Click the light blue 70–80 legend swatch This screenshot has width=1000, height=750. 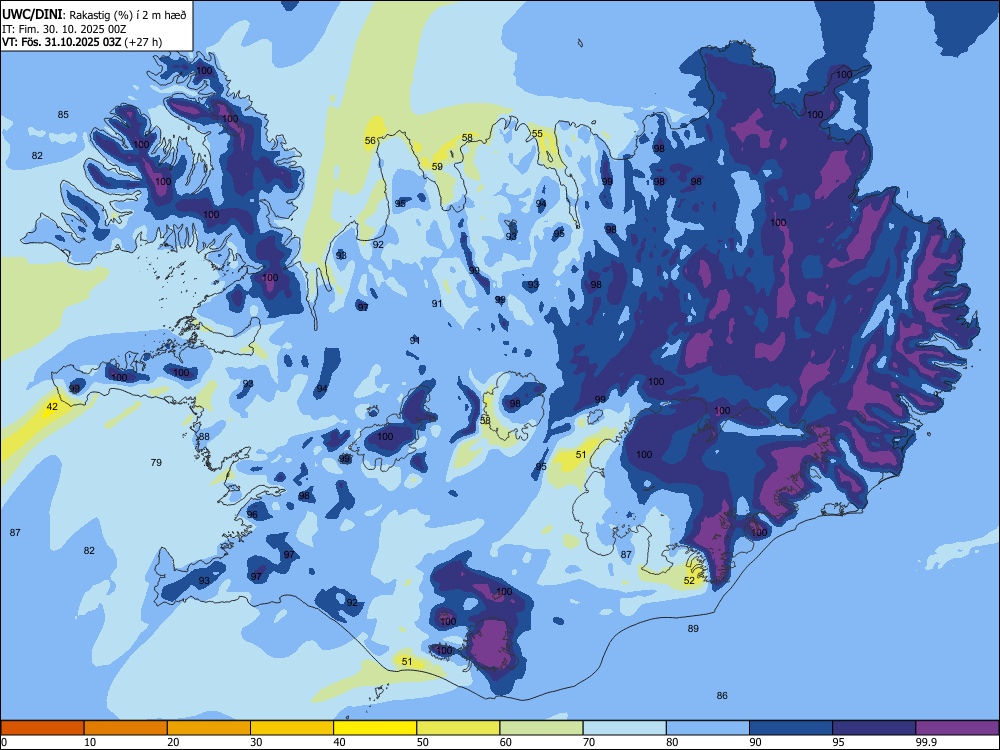(x=624, y=728)
